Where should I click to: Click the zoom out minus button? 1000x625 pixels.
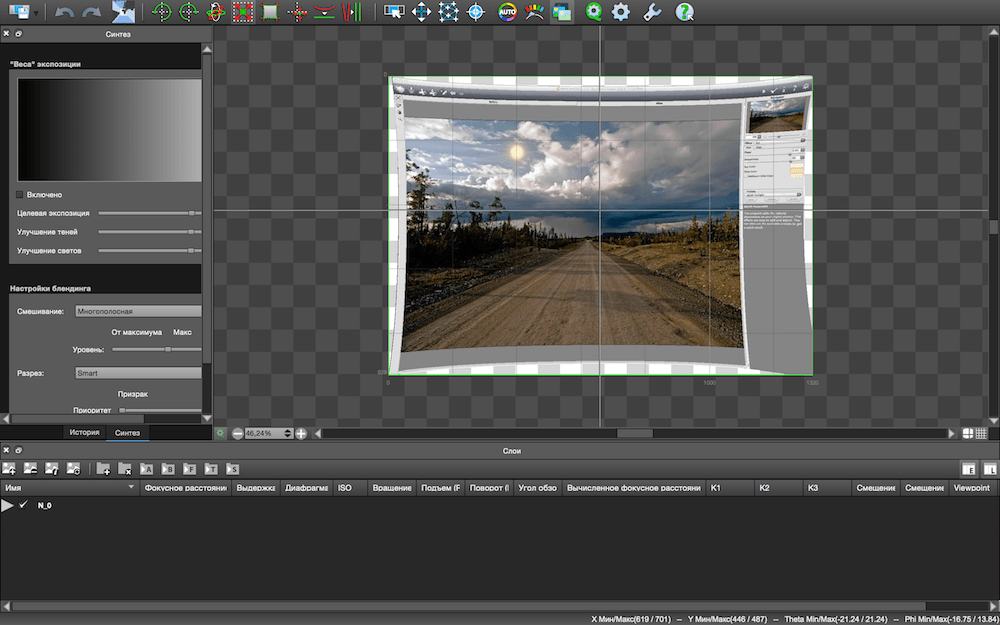(237, 434)
